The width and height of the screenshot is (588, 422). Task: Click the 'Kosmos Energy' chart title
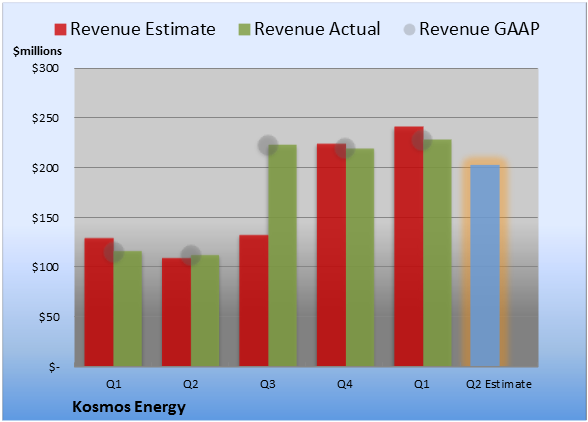(129, 407)
